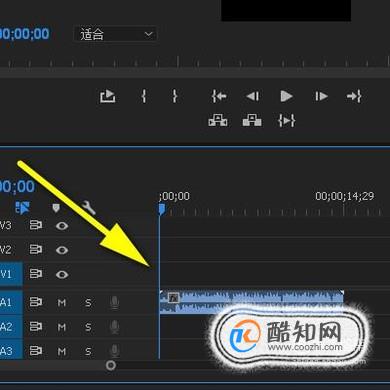Solo audio track A3

[88, 351]
